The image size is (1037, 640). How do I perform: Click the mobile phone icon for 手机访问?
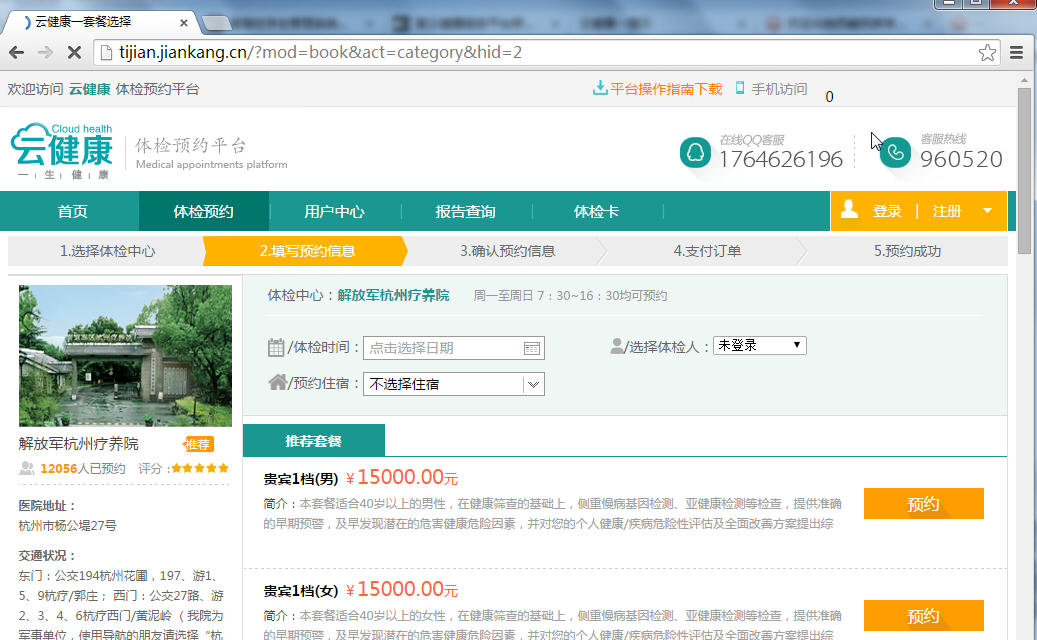pos(740,88)
